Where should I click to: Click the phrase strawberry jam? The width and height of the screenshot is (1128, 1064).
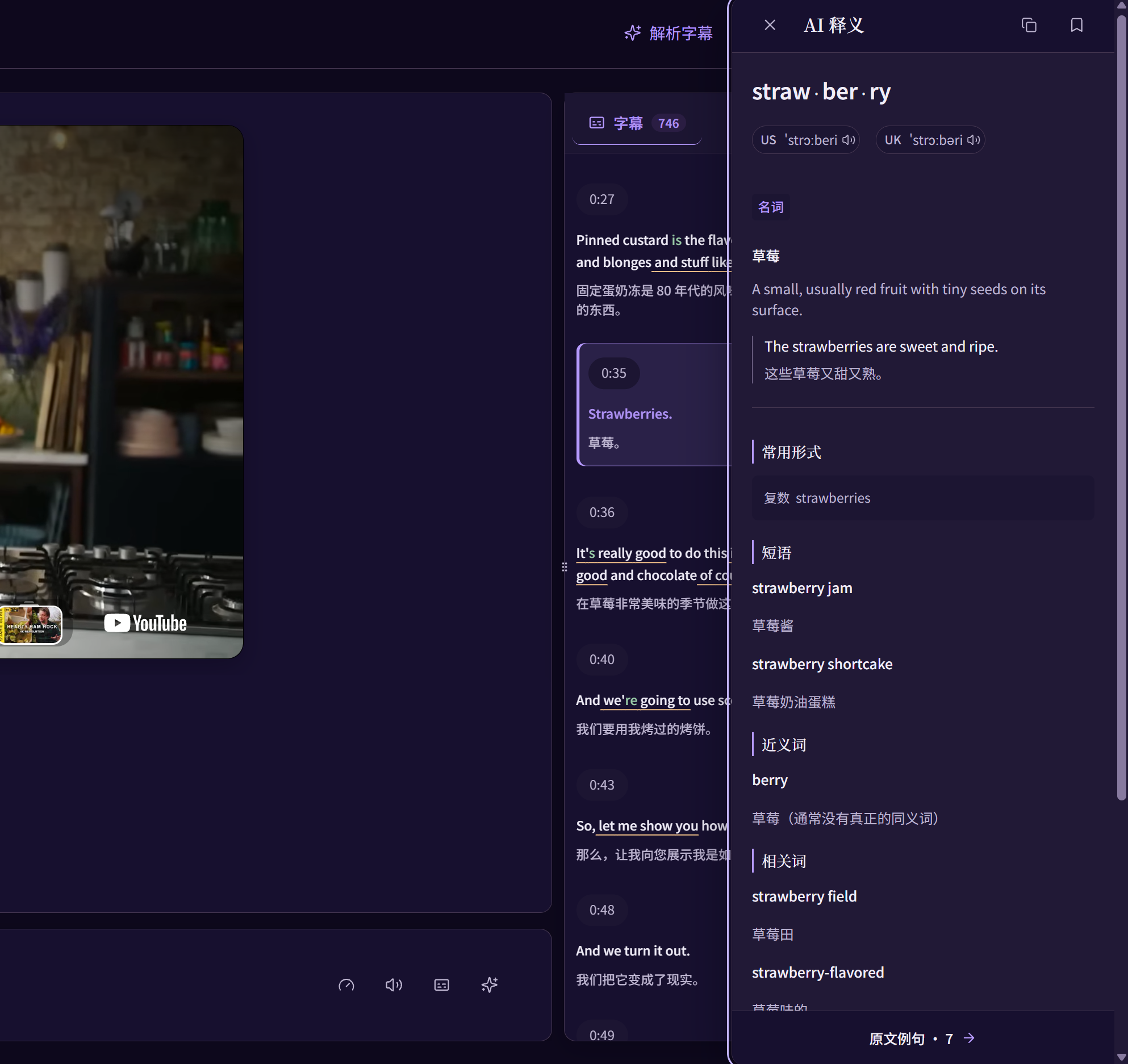pyautogui.click(x=802, y=588)
